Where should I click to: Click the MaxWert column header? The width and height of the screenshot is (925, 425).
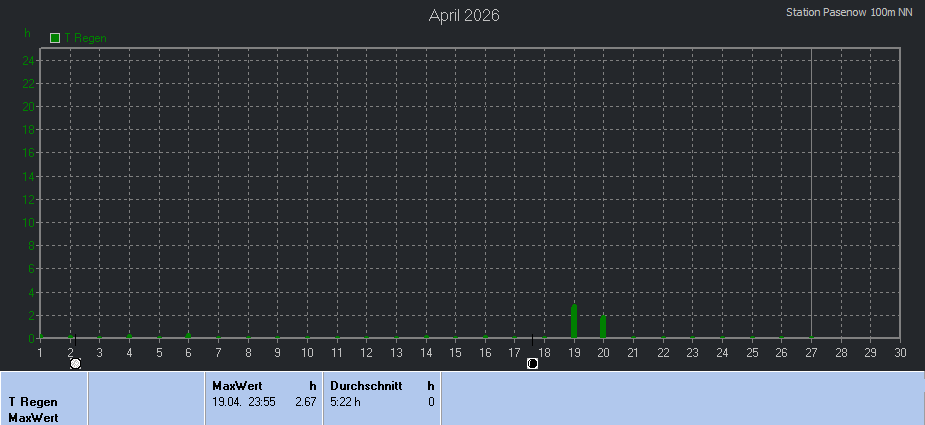point(237,385)
